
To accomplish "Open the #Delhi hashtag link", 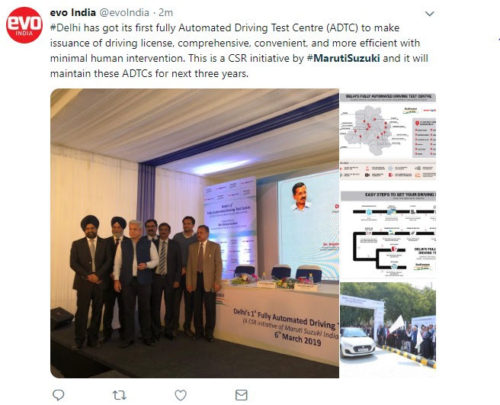I will click(x=65, y=28).
